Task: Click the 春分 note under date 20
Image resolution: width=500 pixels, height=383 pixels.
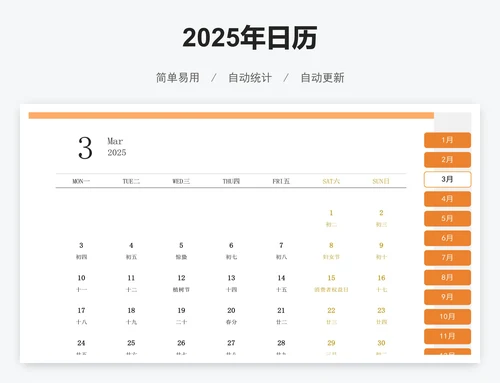Action: tap(231, 322)
